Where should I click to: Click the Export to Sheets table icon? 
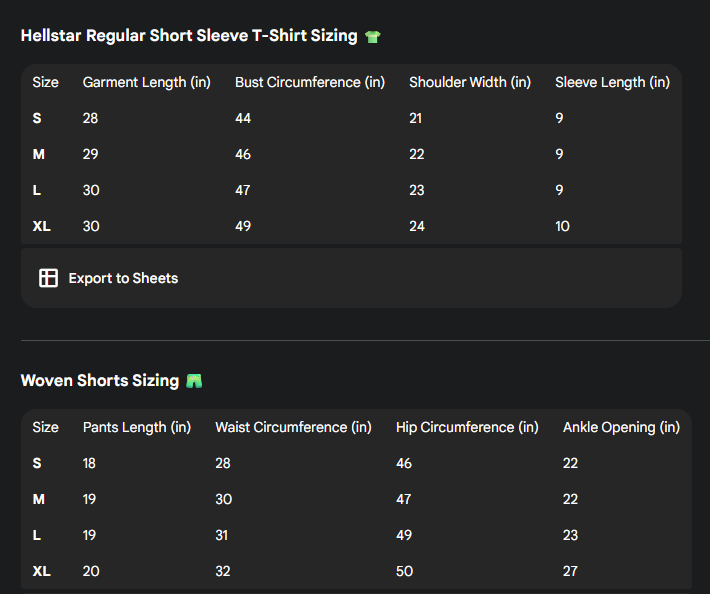tap(48, 278)
